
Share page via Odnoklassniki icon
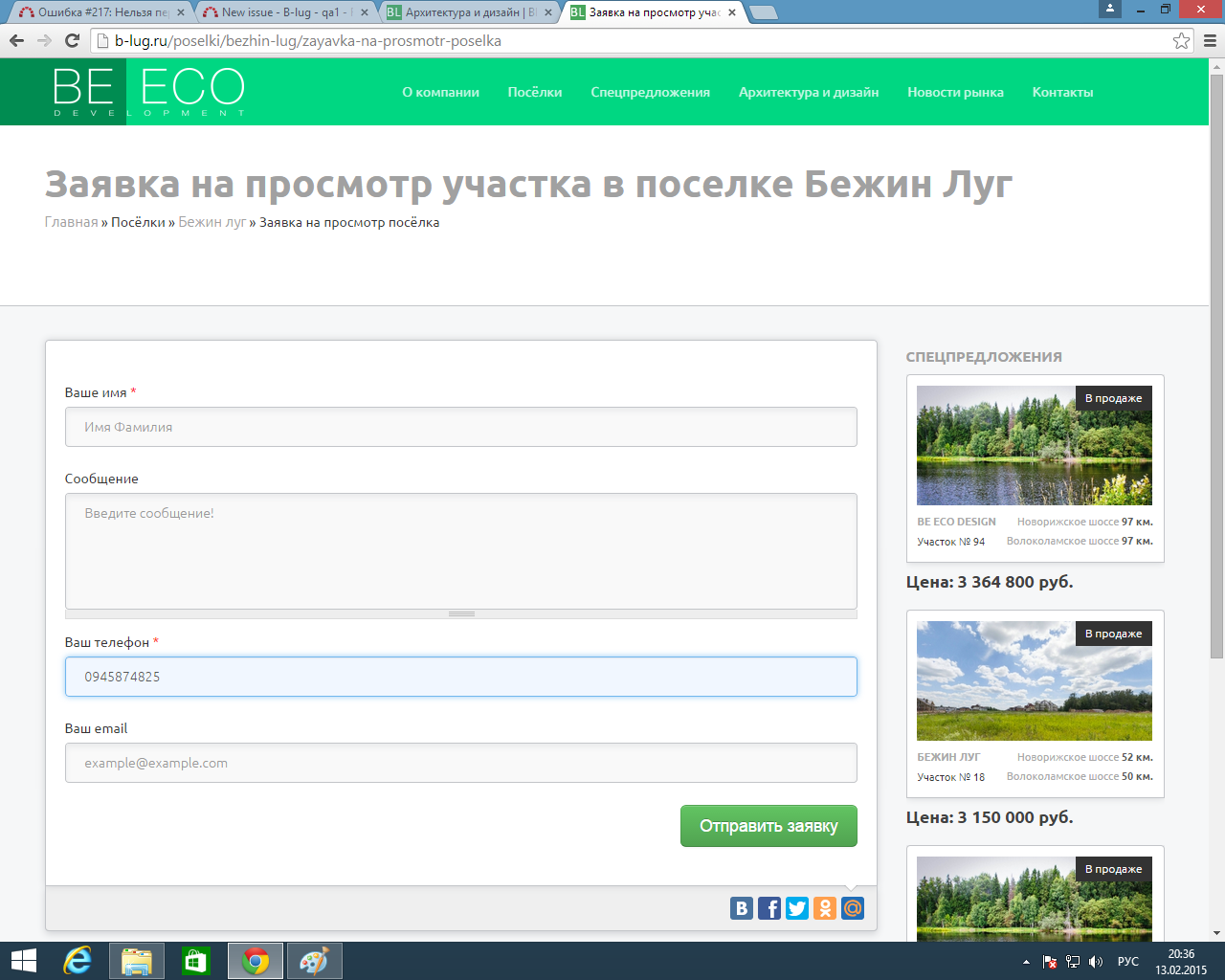824,908
